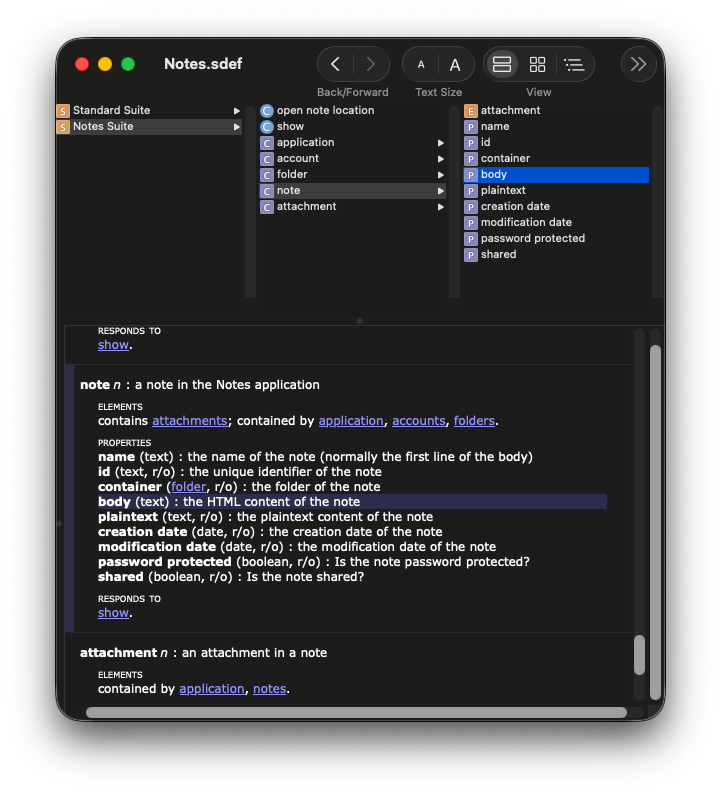Open the folder link in container property
The image size is (721, 795).
(x=189, y=487)
